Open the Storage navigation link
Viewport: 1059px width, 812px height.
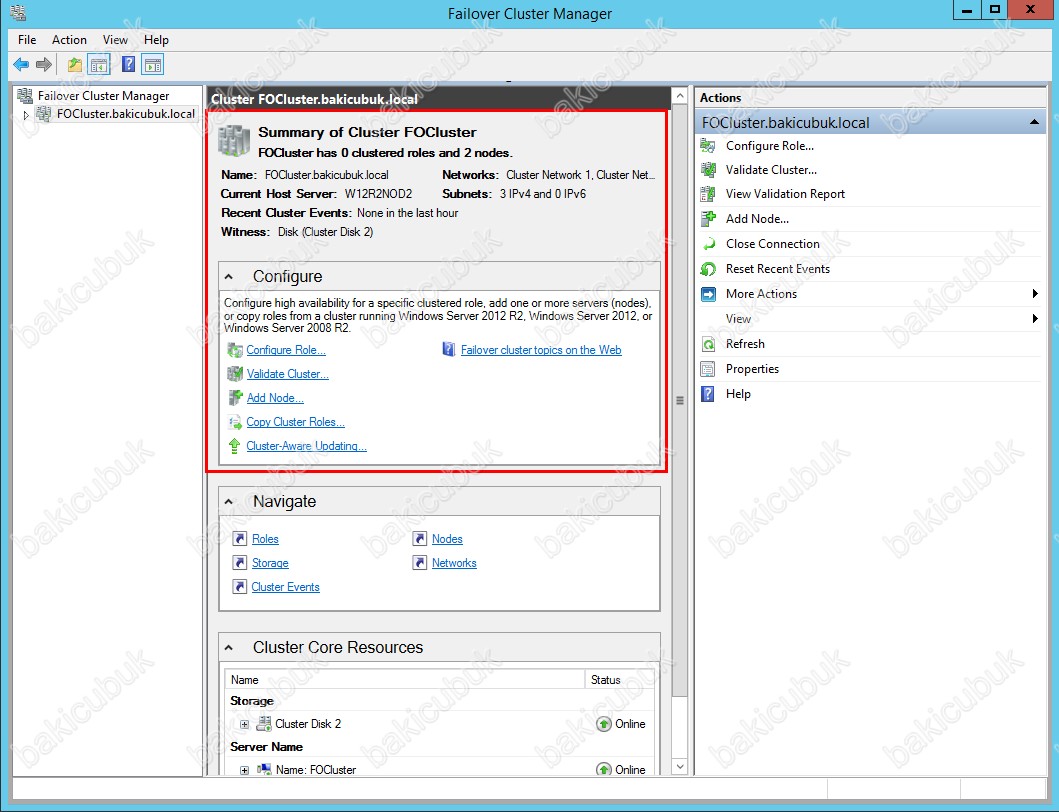click(x=270, y=563)
